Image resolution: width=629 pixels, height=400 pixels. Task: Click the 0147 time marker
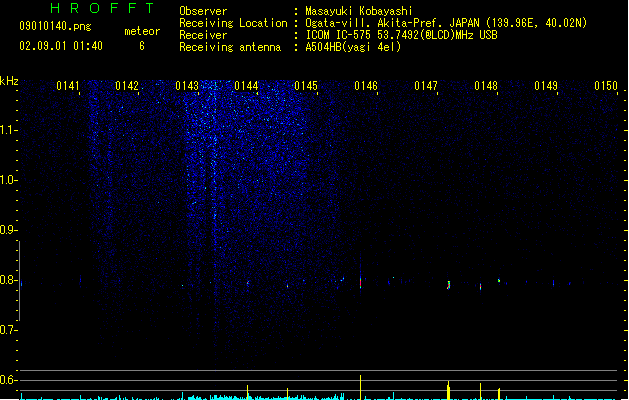(426, 86)
